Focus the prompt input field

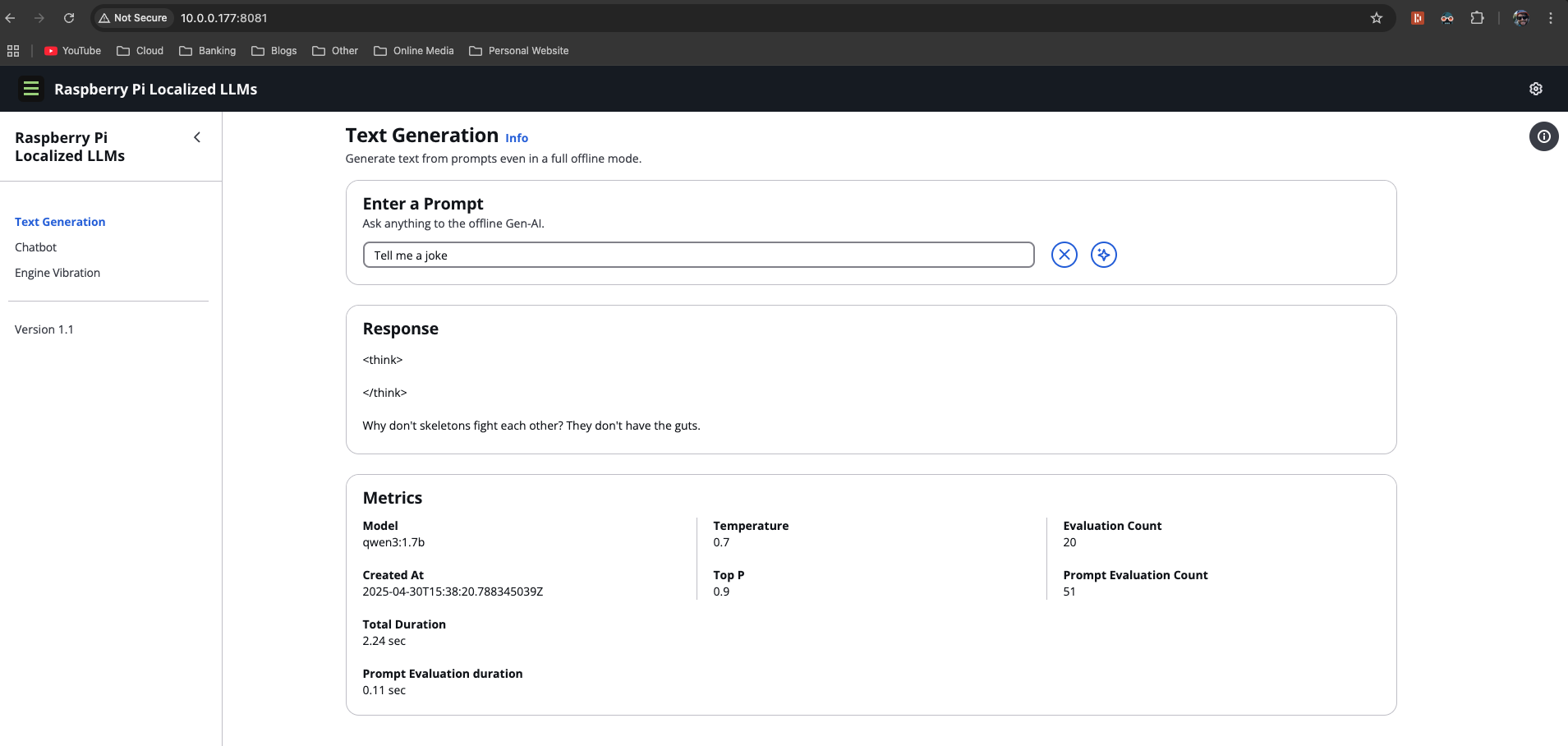(698, 255)
